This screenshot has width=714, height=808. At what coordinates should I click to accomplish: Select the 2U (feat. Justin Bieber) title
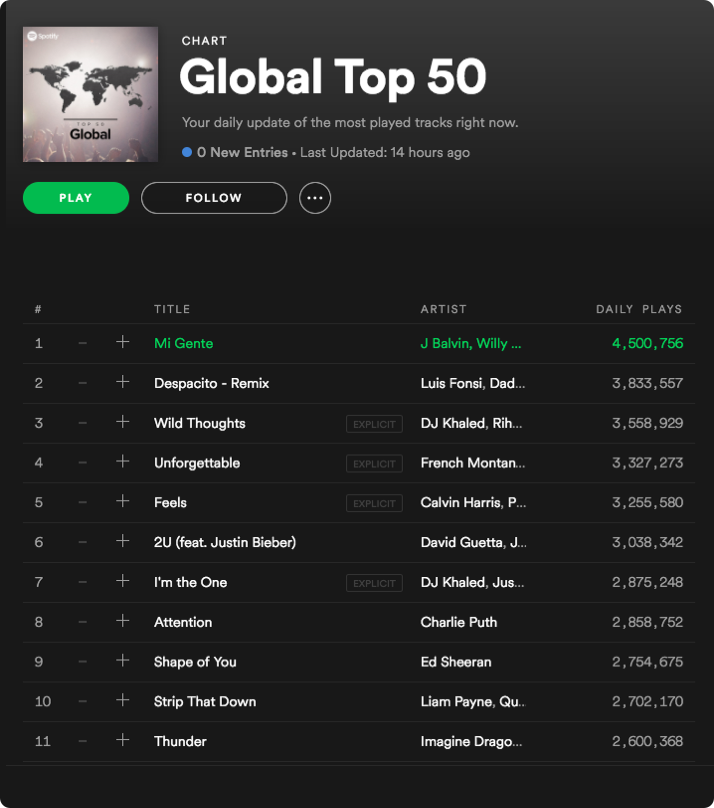225,542
